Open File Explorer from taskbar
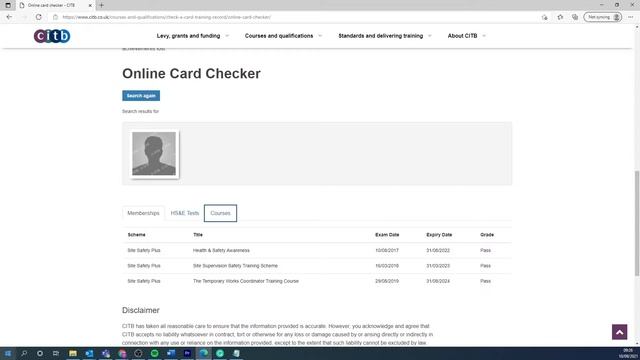The width and height of the screenshot is (640, 360). pyautogui.click(x=73, y=353)
